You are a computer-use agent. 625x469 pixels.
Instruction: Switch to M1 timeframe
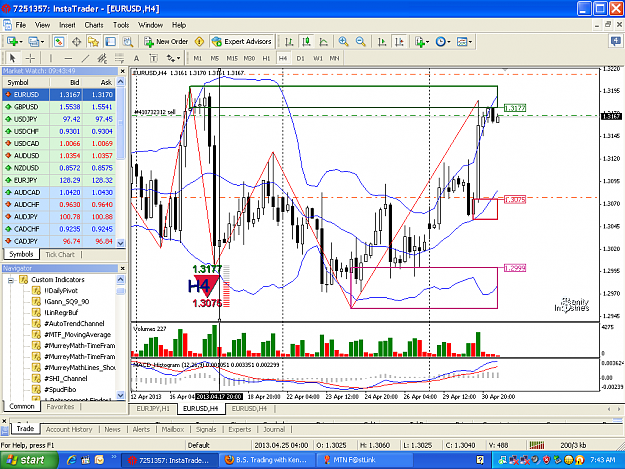point(198,58)
